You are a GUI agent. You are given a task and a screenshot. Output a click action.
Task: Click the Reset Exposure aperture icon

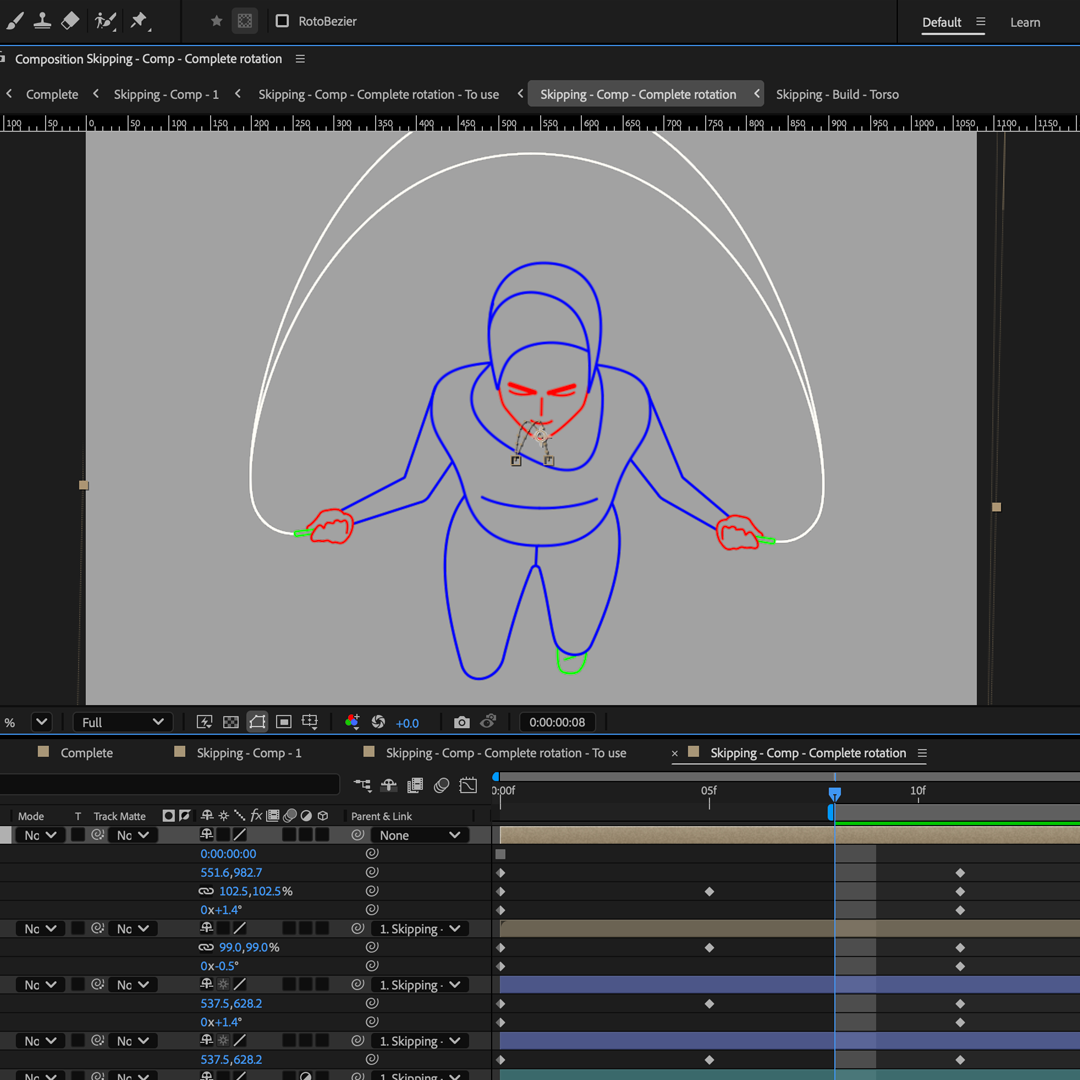pos(378,722)
